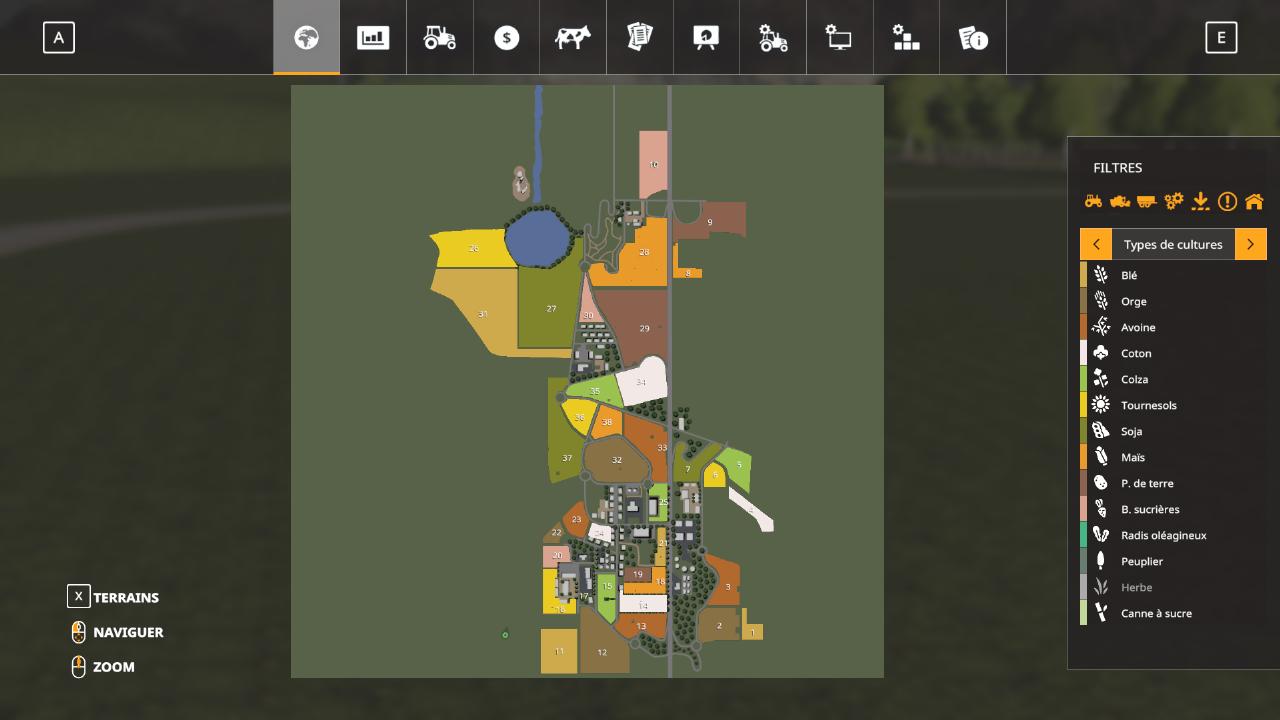Toggle the exclamation mark alerts filter

[x=1227, y=201]
